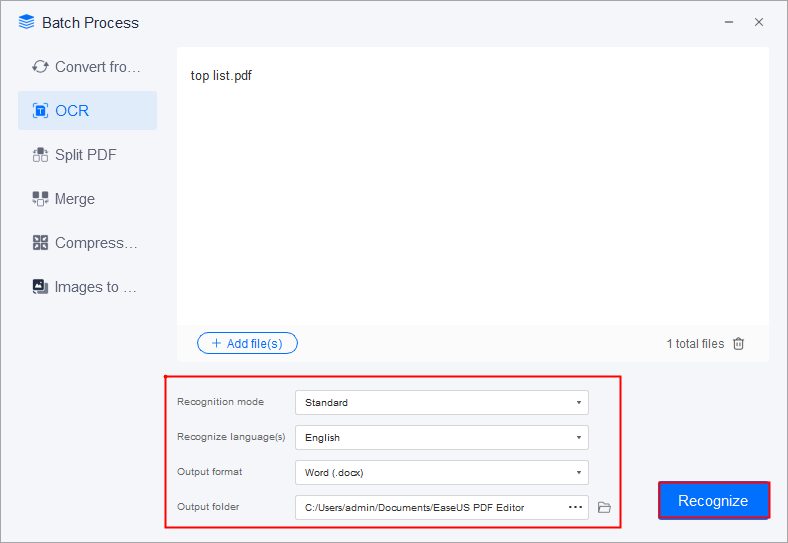This screenshot has width=788, height=543.
Task: Select the OCR sidebar tab
Action: (87, 111)
